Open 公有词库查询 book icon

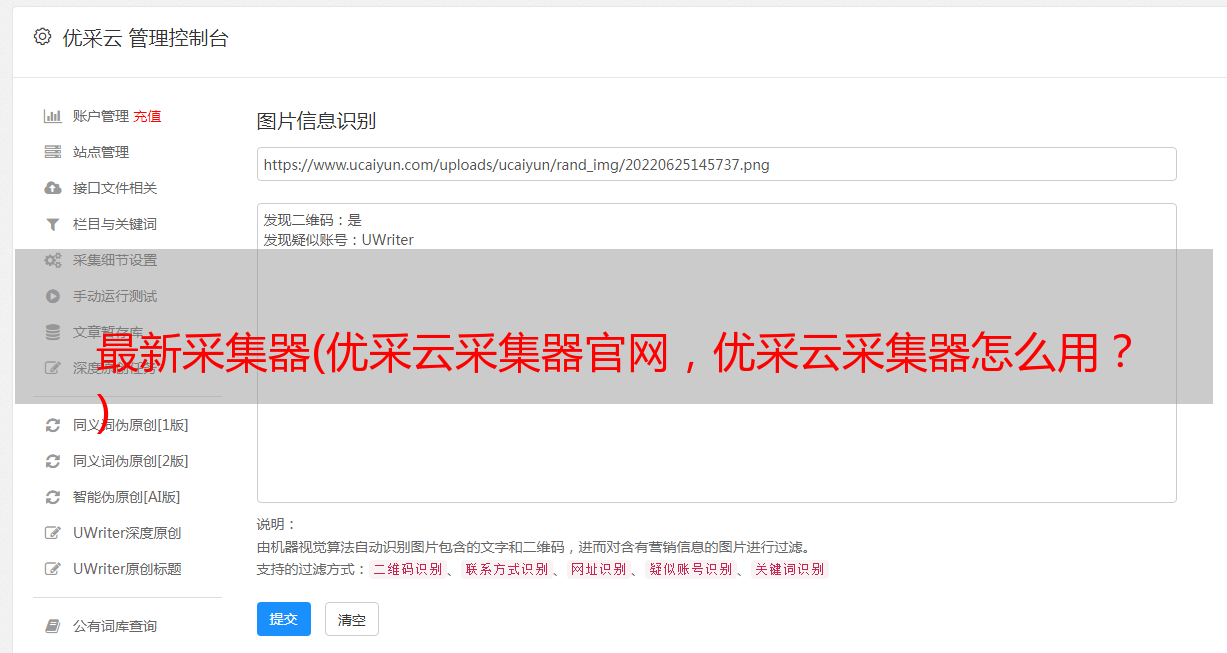coord(53,626)
